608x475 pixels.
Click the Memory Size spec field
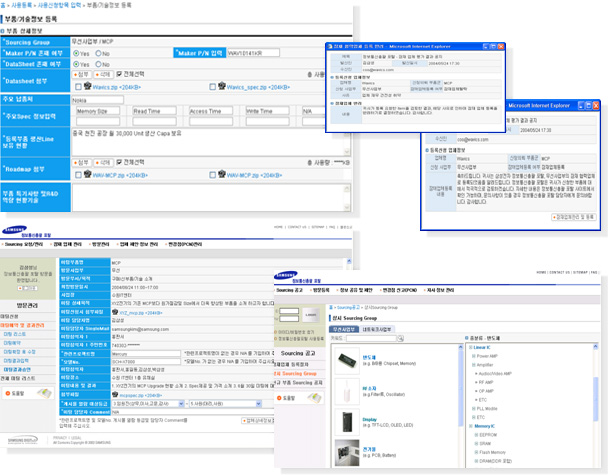(x=98, y=111)
